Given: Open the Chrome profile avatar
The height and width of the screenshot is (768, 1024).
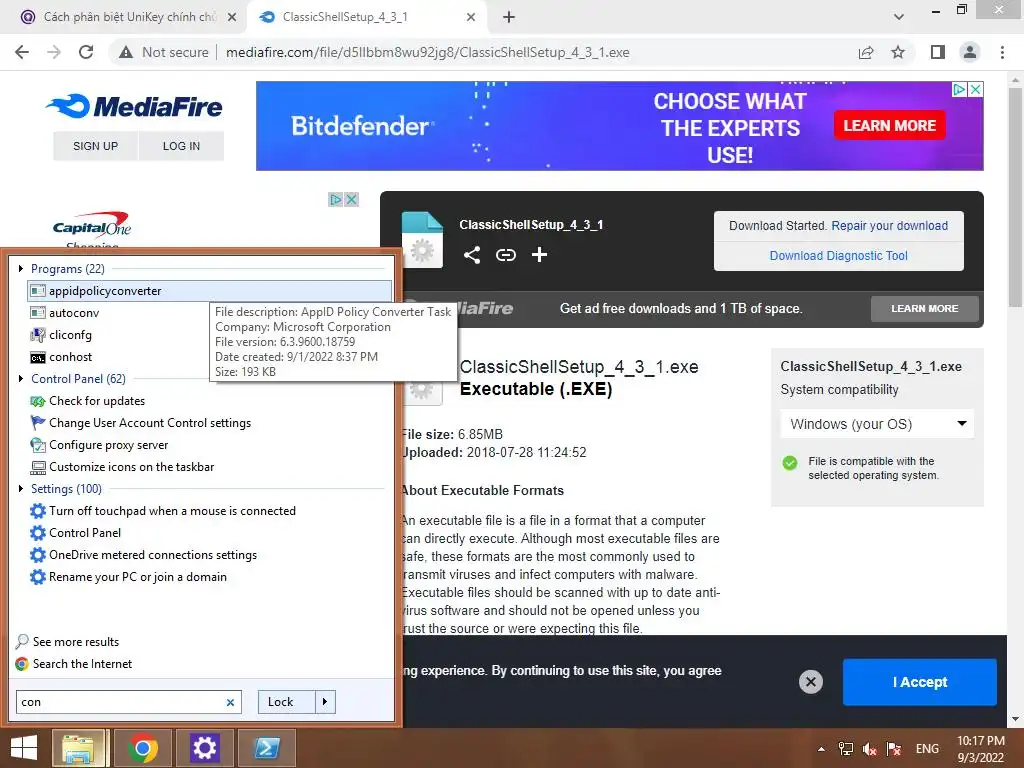Looking at the screenshot, I should [x=970, y=52].
